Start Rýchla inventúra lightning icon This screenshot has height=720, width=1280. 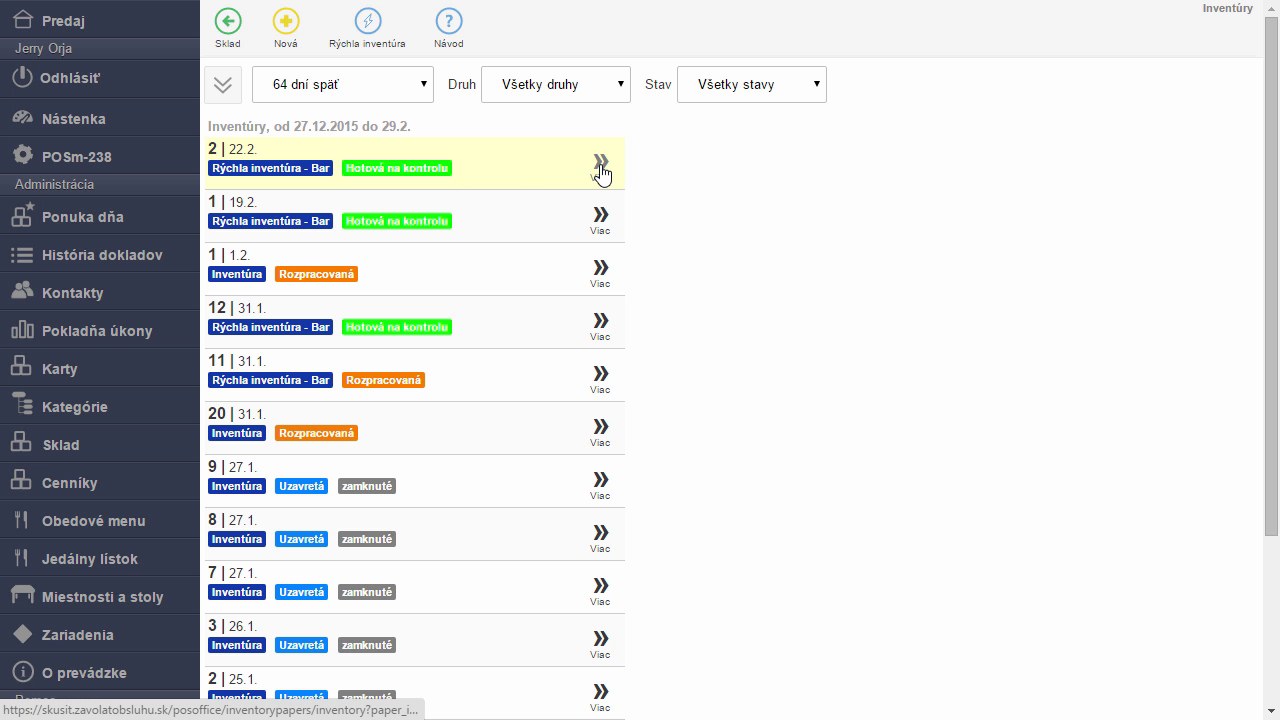[x=368, y=21]
